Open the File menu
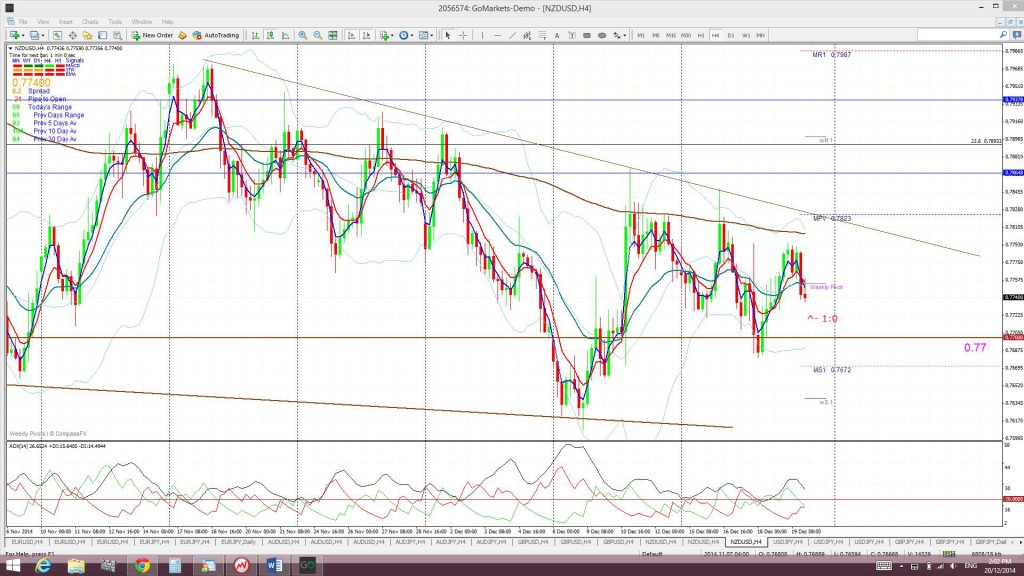The image size is (1024, 576). 24,22
